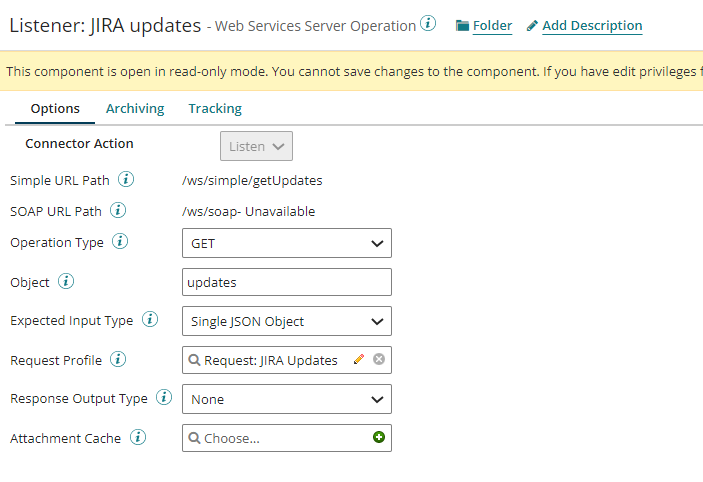The width and height of the screenshot is (703, 482).
Task: Expand the Expected Input Type dropdown
Action: pos(286,321)
